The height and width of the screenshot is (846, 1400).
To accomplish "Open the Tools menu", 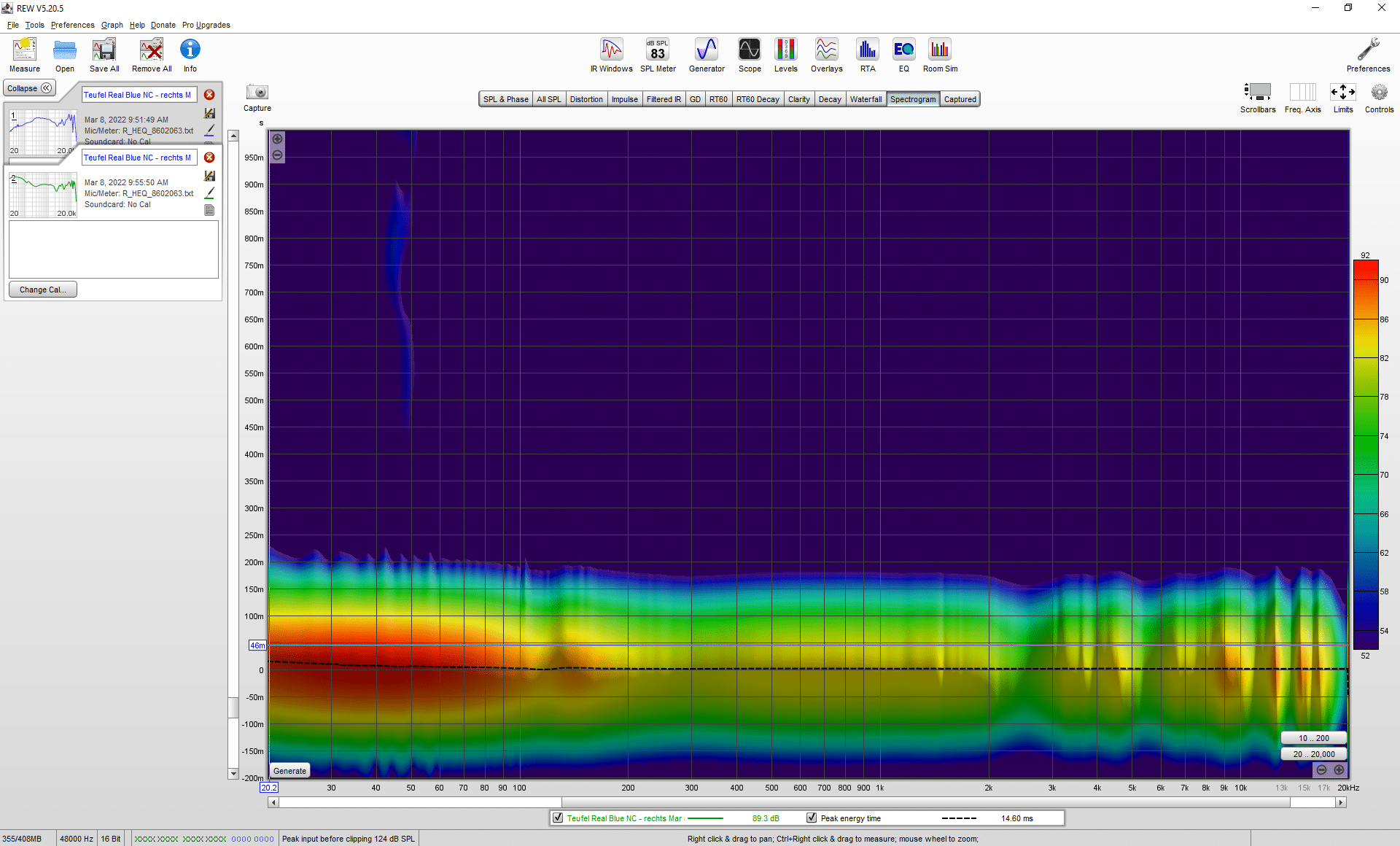I will coord(34,25).
